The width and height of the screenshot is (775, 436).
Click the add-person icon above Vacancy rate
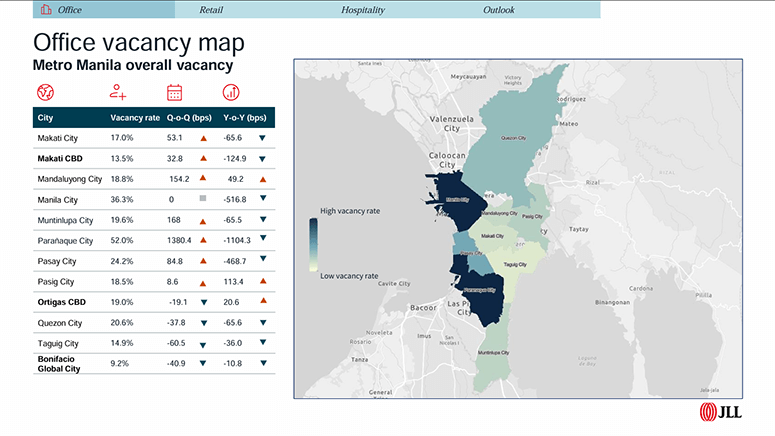coord(119,93)
